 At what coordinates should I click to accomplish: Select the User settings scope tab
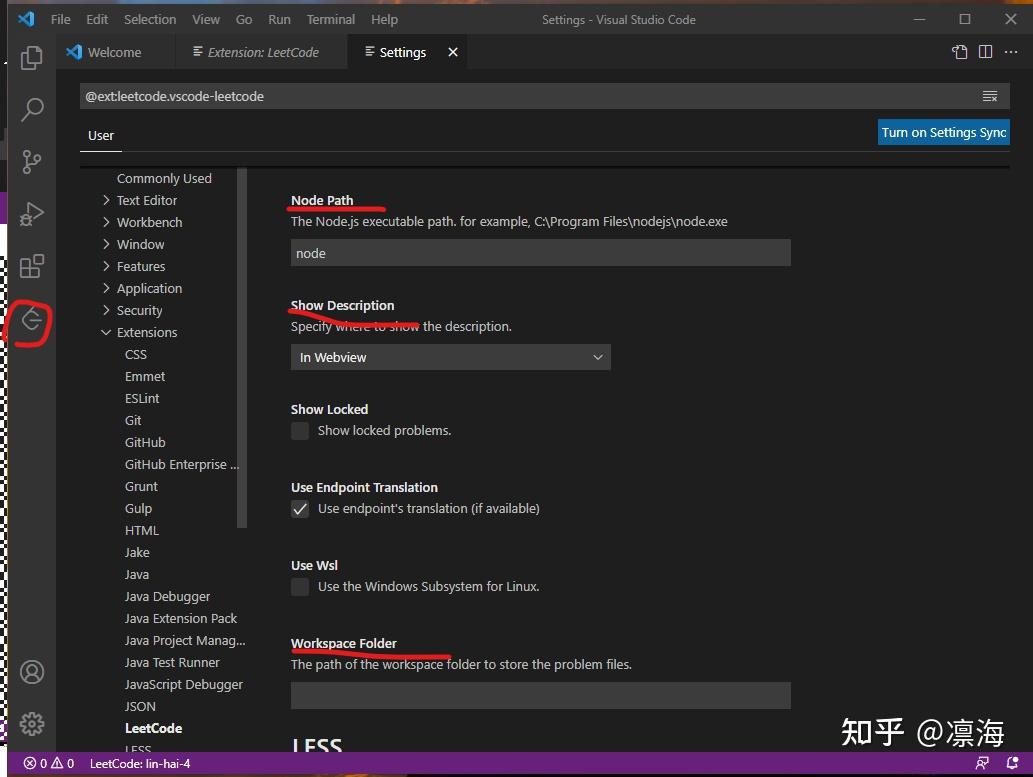pos(101,136)
